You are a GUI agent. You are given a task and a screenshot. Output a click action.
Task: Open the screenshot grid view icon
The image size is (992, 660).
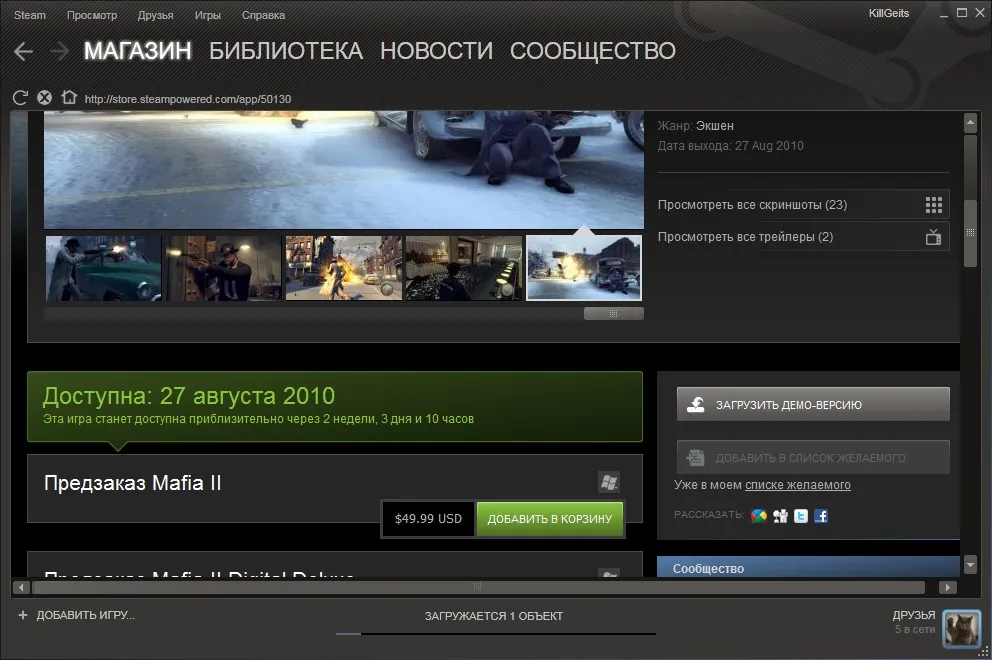(933, 205)
